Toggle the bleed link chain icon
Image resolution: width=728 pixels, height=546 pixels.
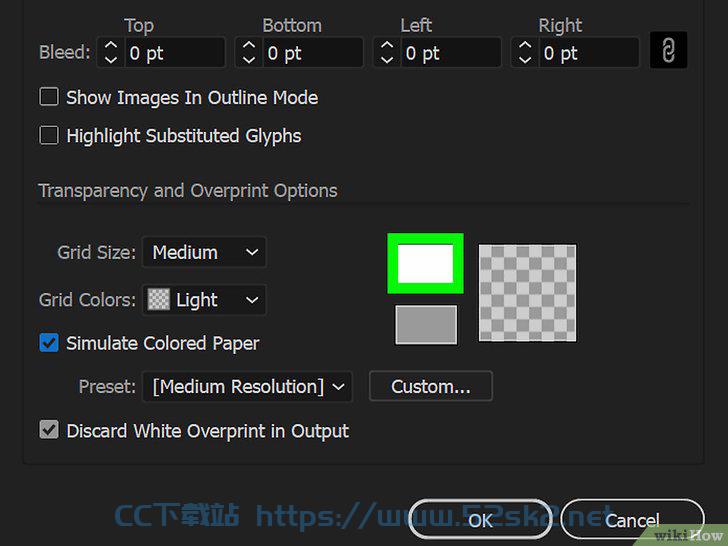point(668,50)
